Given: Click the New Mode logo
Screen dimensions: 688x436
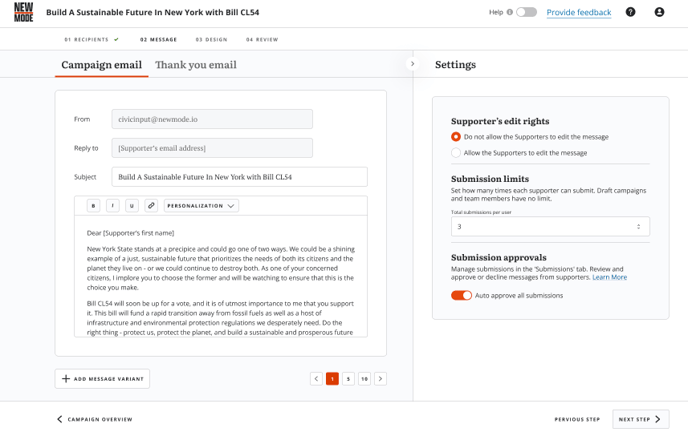Looking at the screenshot, I should tap(23, 12).
